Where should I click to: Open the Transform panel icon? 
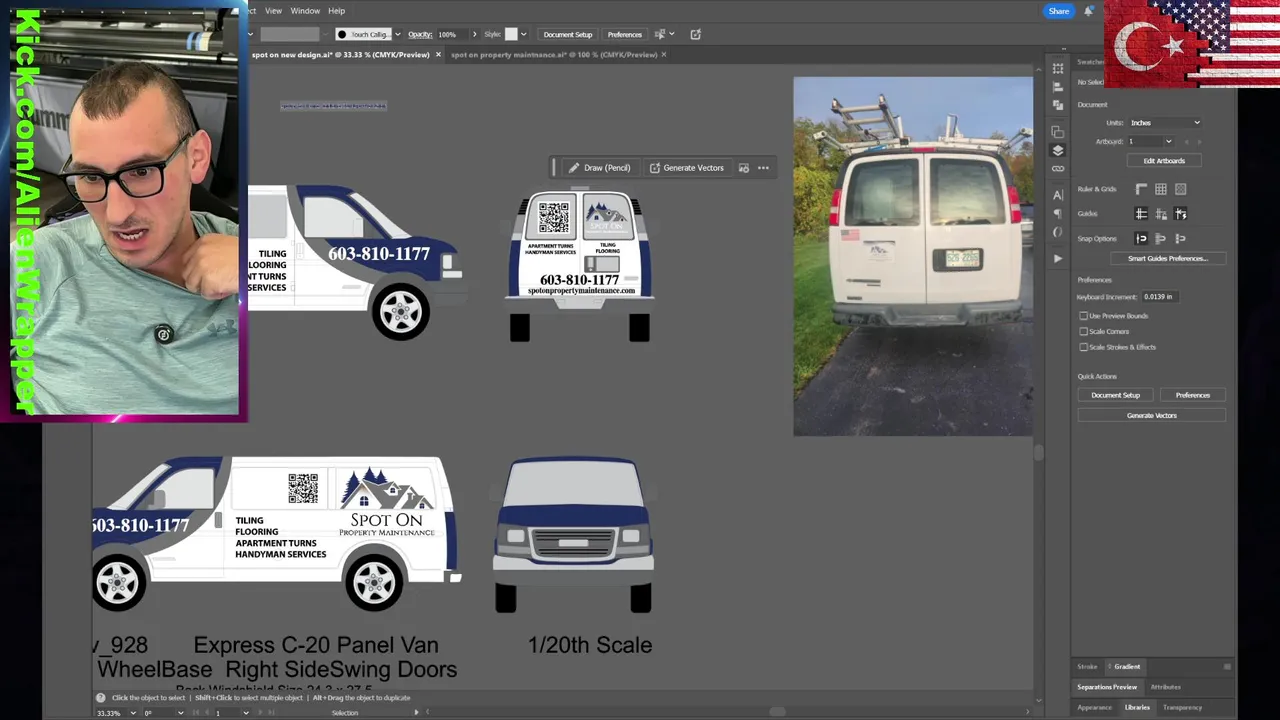(1058, 69)
